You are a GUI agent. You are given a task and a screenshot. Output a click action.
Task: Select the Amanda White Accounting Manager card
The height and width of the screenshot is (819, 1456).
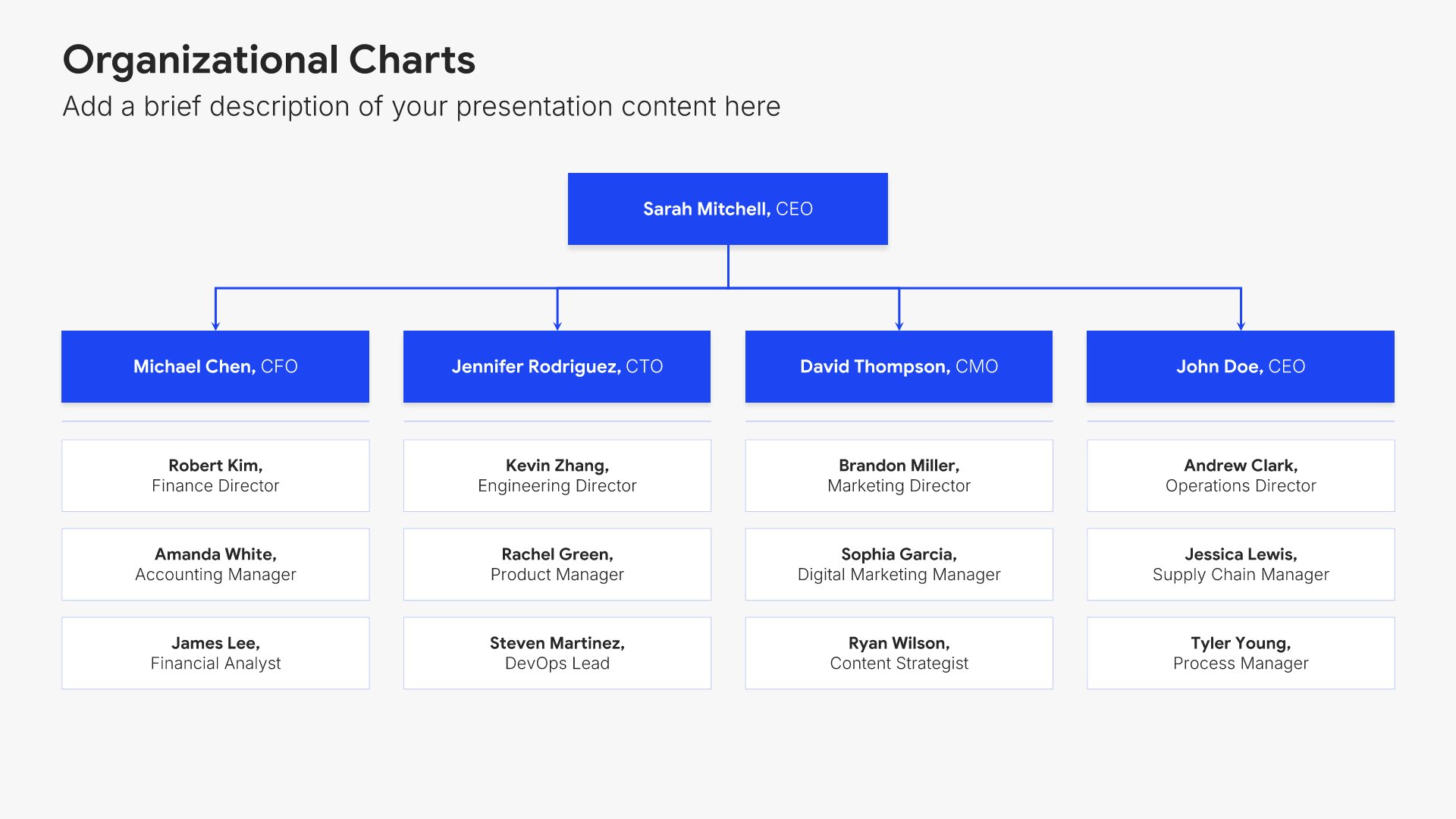tap(215, 564)
